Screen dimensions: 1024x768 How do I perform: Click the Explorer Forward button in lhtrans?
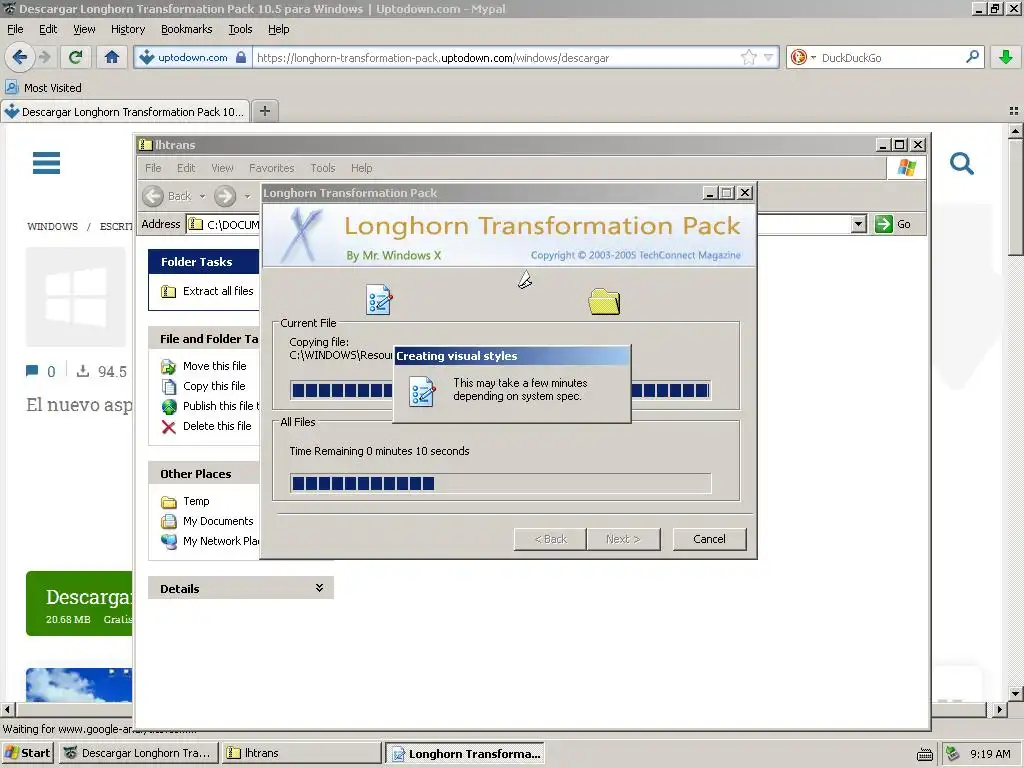coord(225,196)
